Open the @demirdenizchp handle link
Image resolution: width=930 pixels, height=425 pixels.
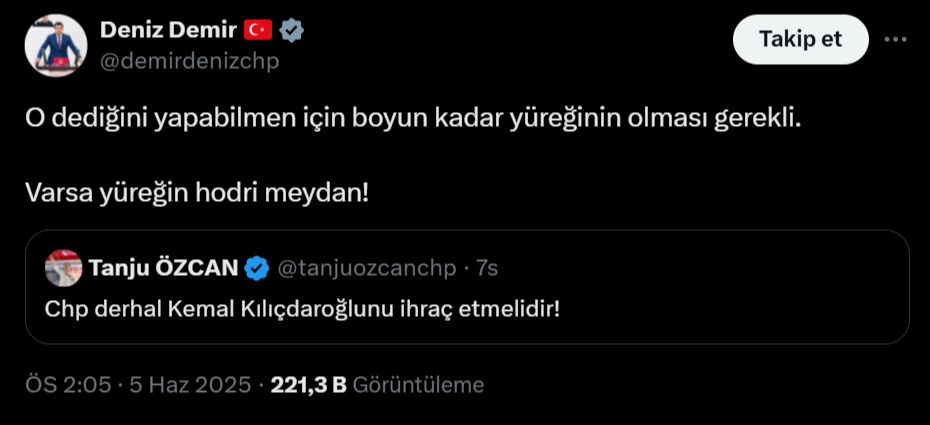click(189, 61)
